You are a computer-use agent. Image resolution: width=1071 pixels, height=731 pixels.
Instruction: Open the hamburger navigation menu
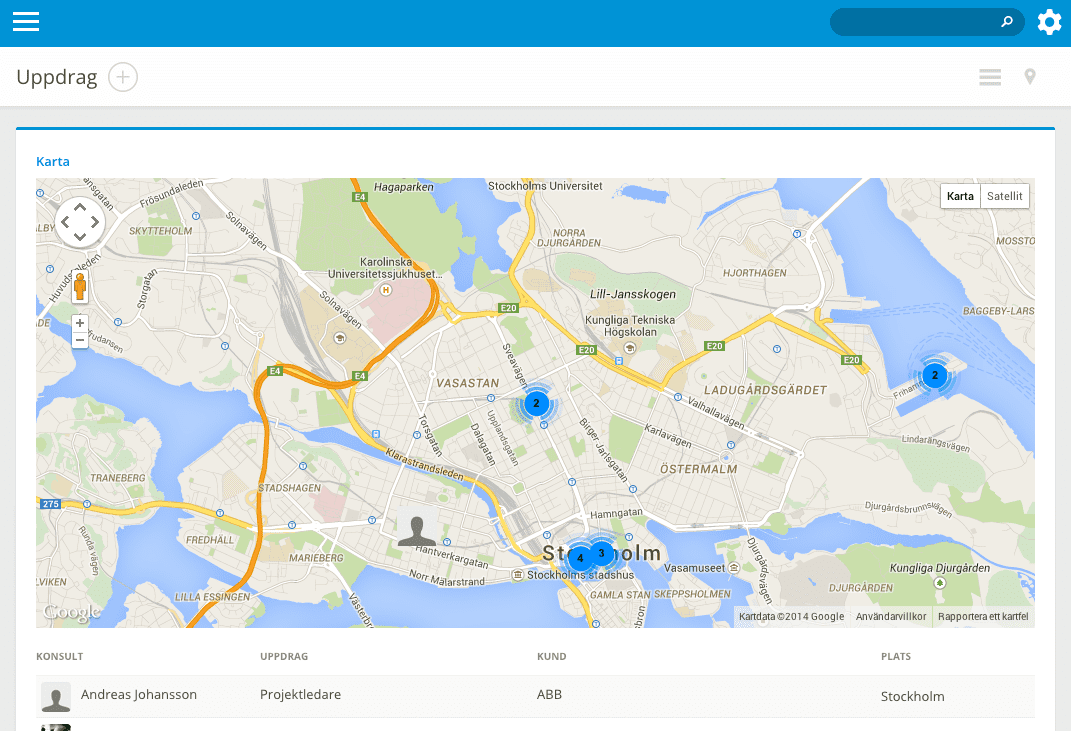tap(26, 22)
